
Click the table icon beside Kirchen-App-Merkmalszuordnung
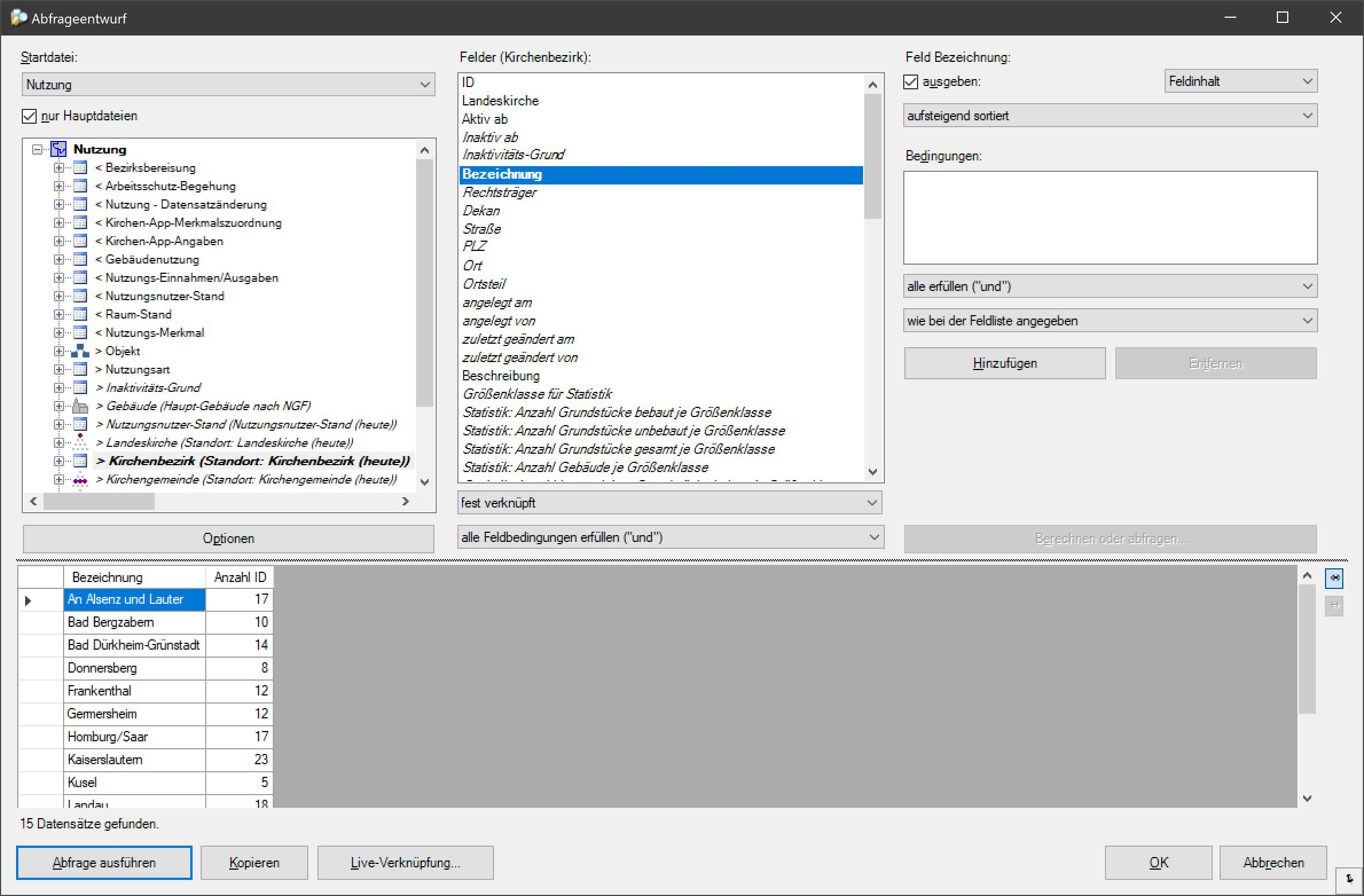[80, 223]
